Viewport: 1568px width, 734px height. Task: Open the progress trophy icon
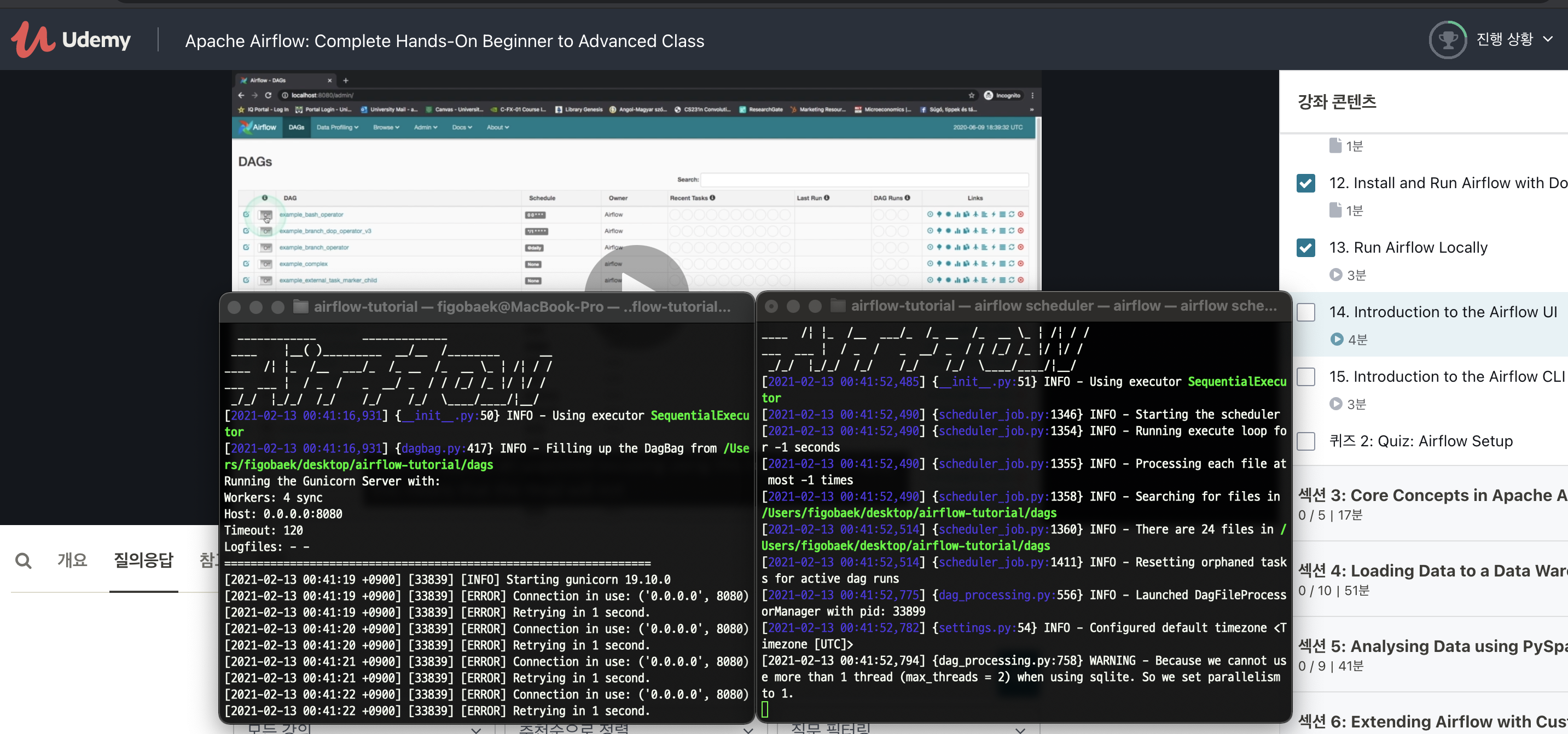(1447, 39)
